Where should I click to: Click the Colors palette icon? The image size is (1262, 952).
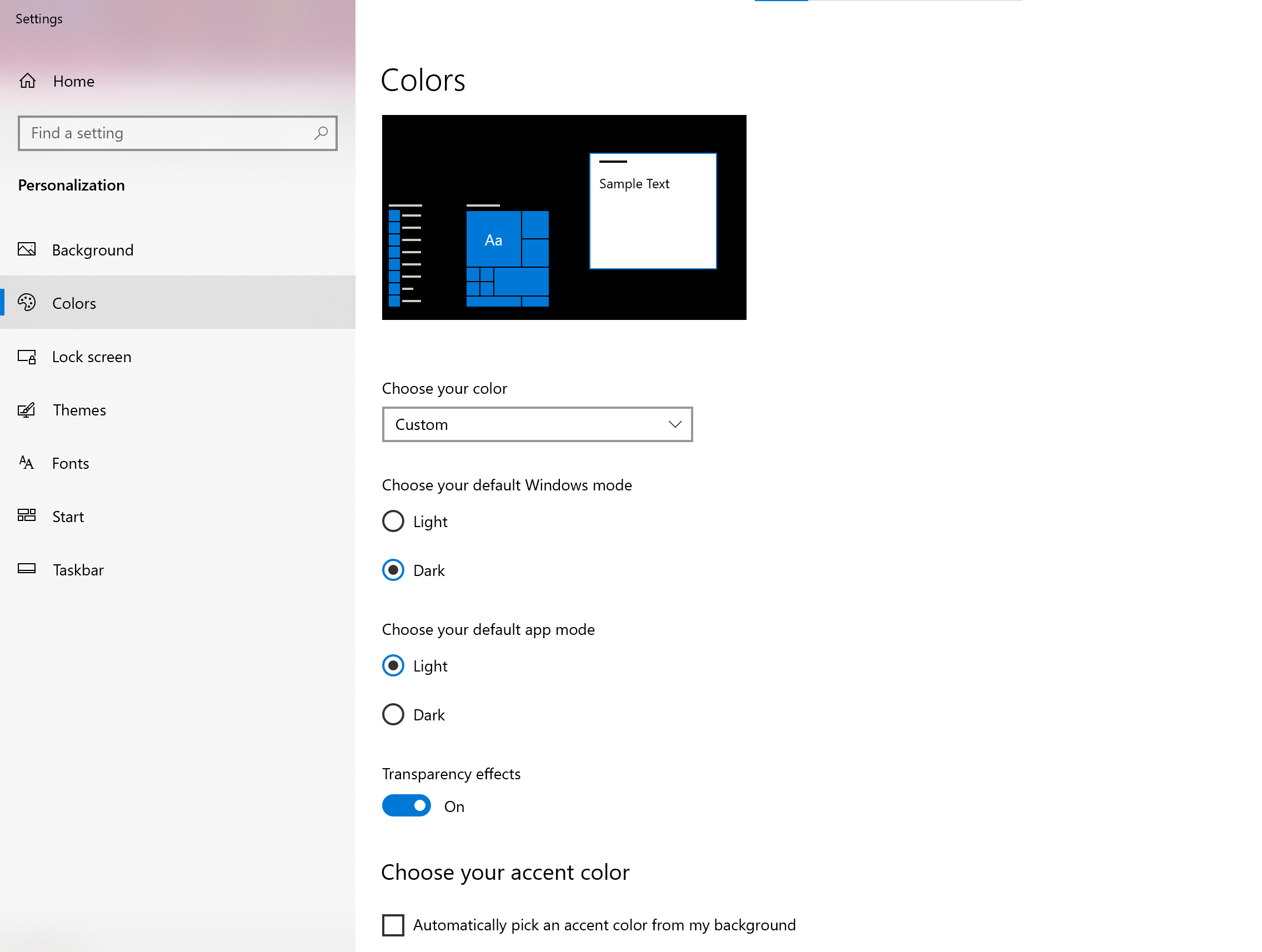(27, 302)
